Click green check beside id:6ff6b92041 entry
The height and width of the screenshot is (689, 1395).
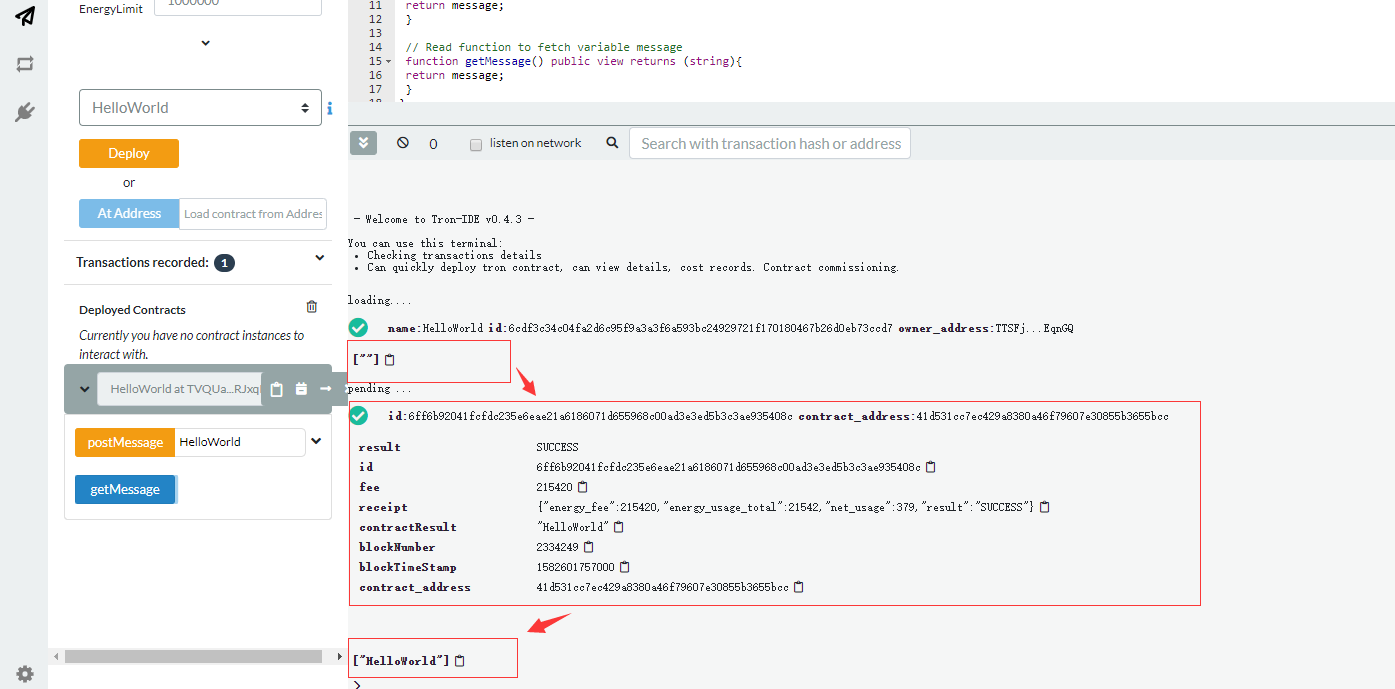358,415
